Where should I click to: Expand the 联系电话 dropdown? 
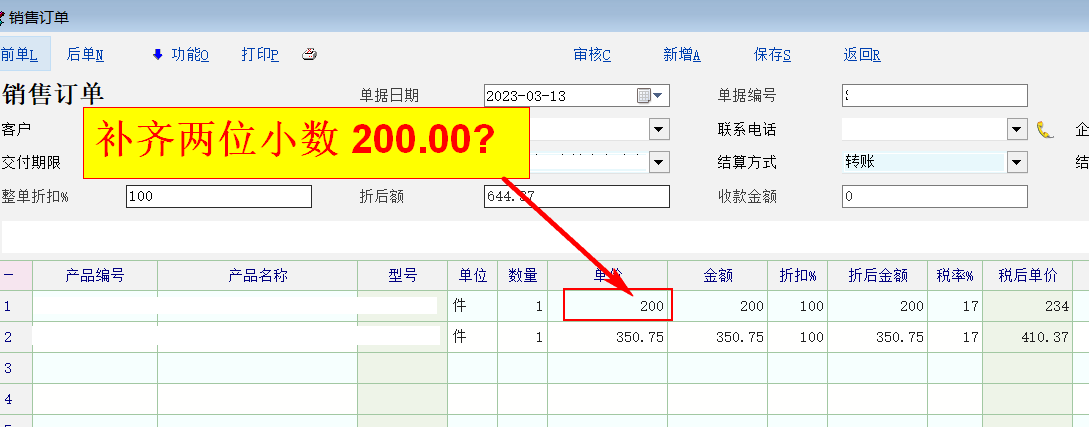pyautogui.click(x=1017, y=129)
